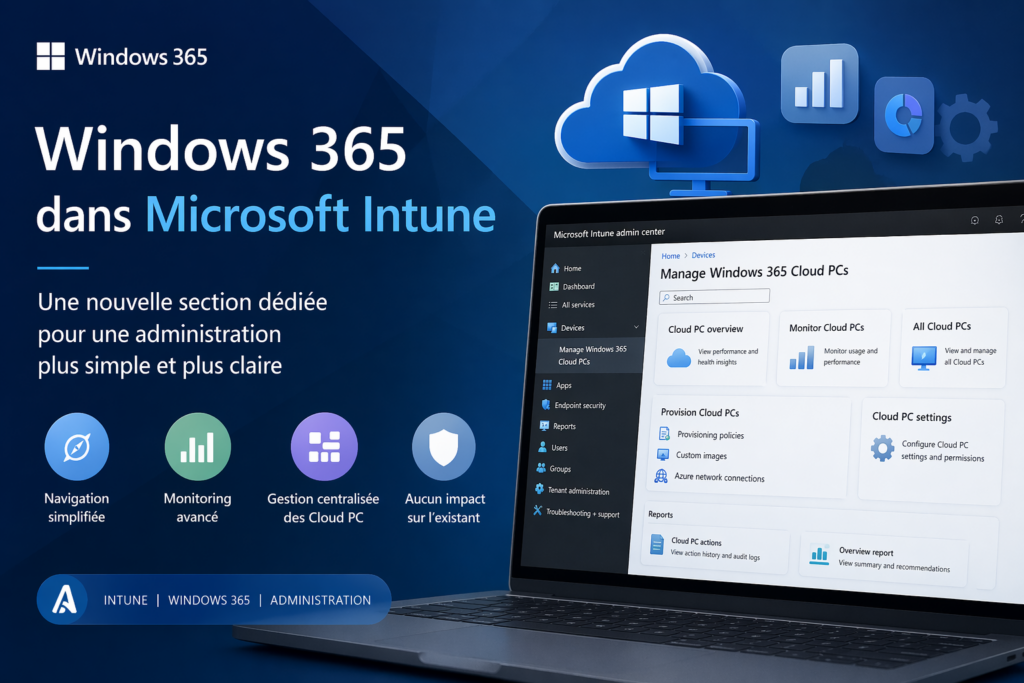
Task: Click Troubleshooting + support wrench icon
Action: [537, 511]
